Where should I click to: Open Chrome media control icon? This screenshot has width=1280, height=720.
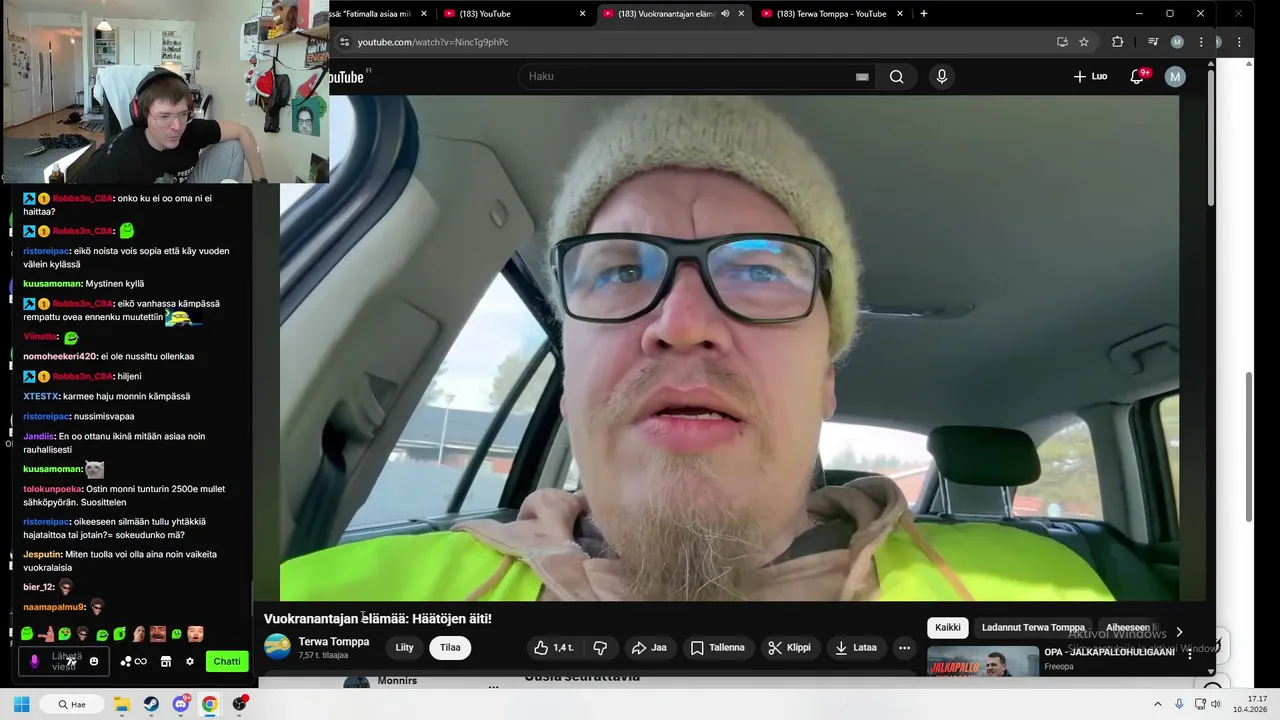(x=1153, y=42)
